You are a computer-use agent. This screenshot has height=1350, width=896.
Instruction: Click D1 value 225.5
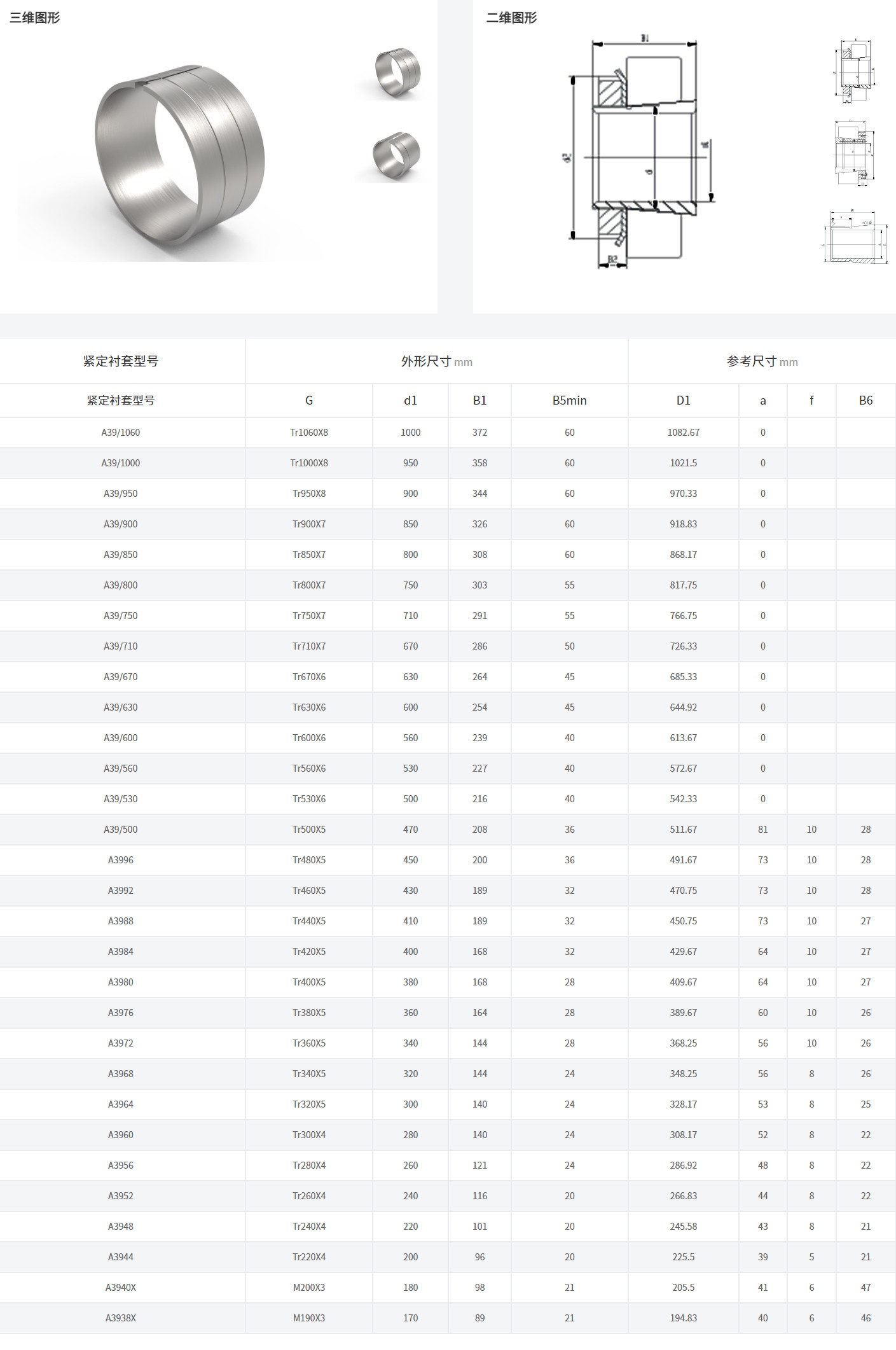click(684, 1257)
